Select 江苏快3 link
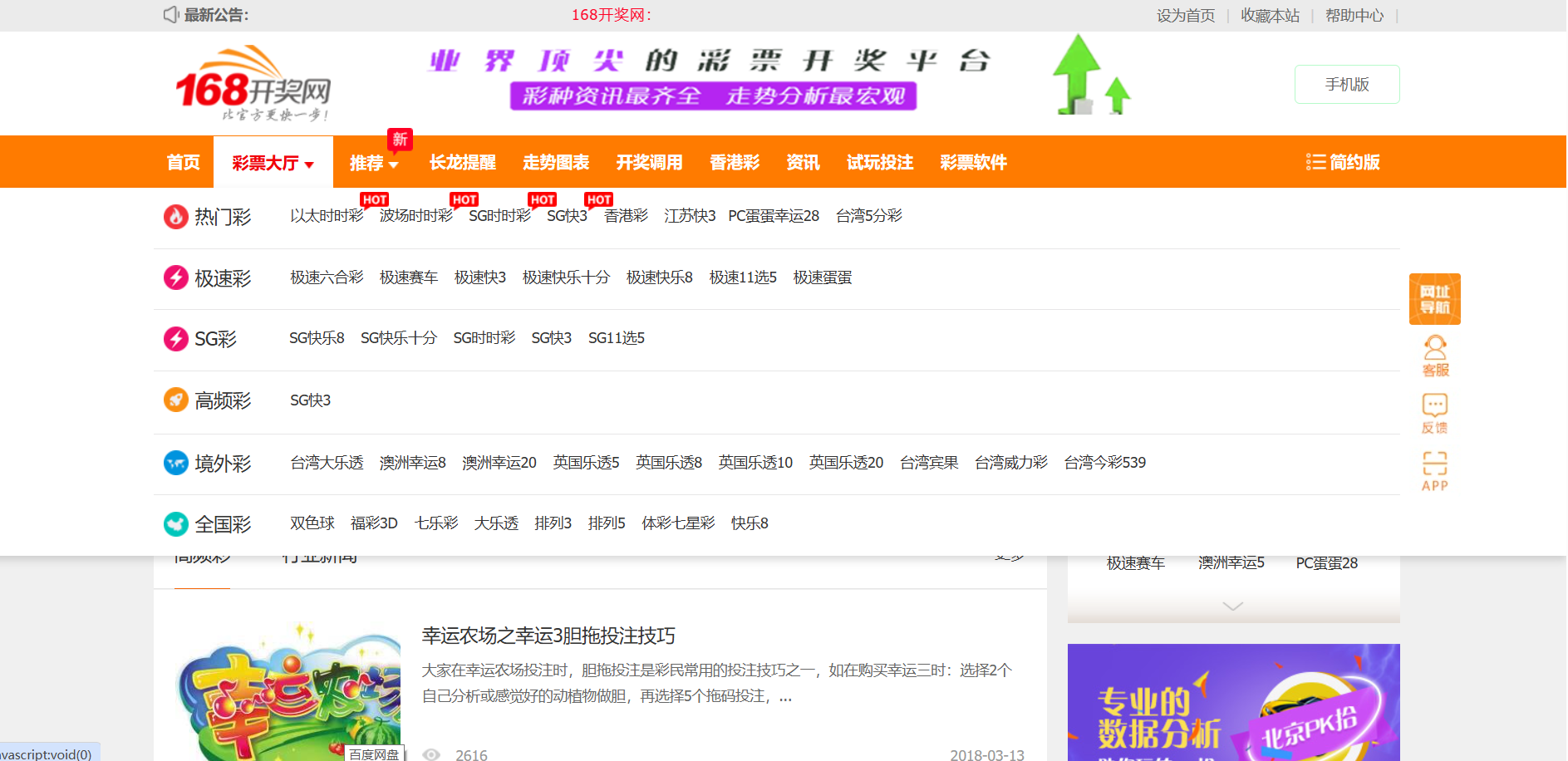 coord(690,216)
